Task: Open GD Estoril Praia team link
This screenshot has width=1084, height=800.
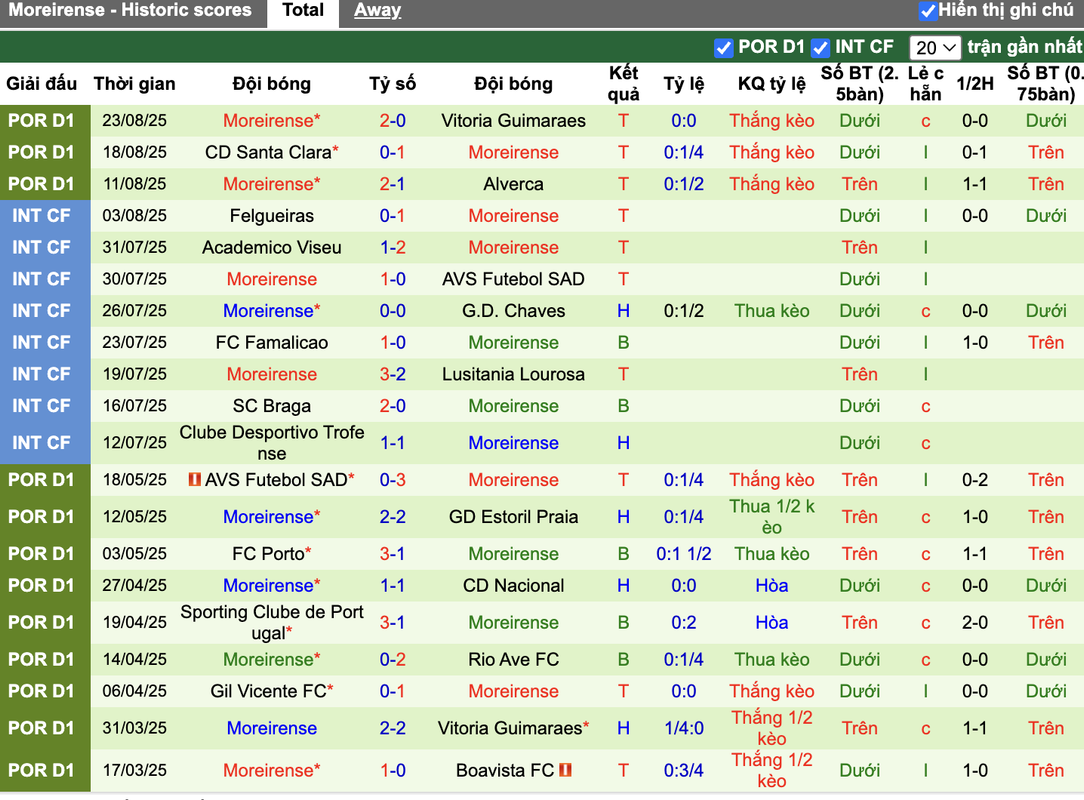Action: tap(514, 517)
